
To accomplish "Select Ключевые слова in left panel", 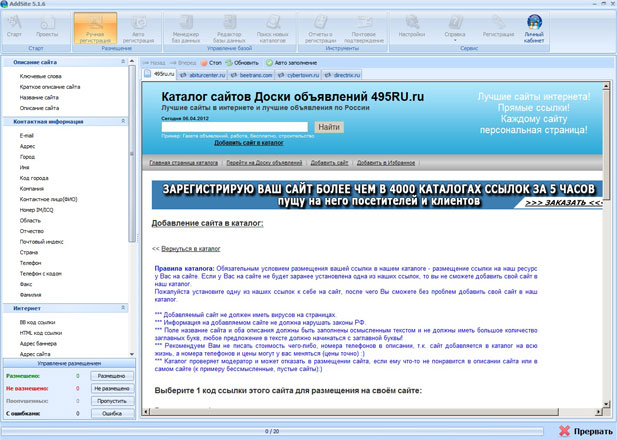I will [41, 76].
